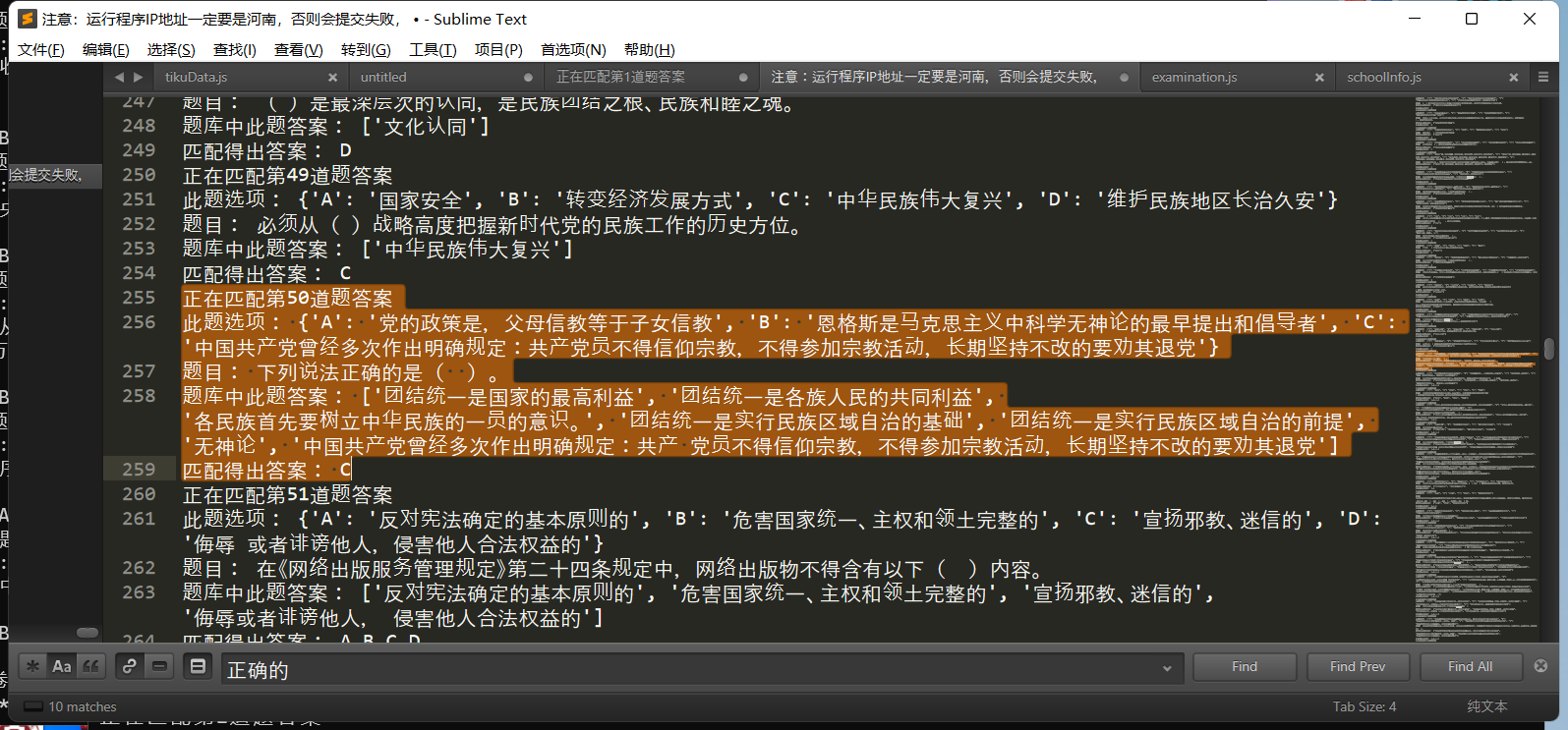Click unsaved dot on the 注意 tab
Screen dimensions: 1568x730
click(1124, 78)
